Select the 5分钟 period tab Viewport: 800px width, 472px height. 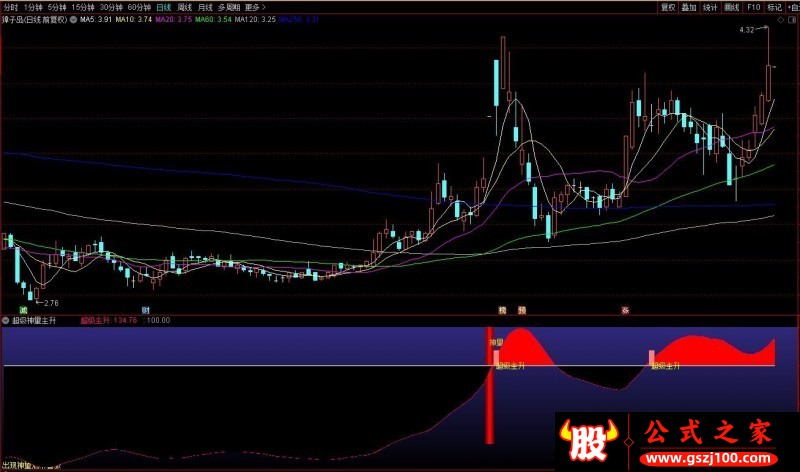pyautogui.click(x=57, y=7)
